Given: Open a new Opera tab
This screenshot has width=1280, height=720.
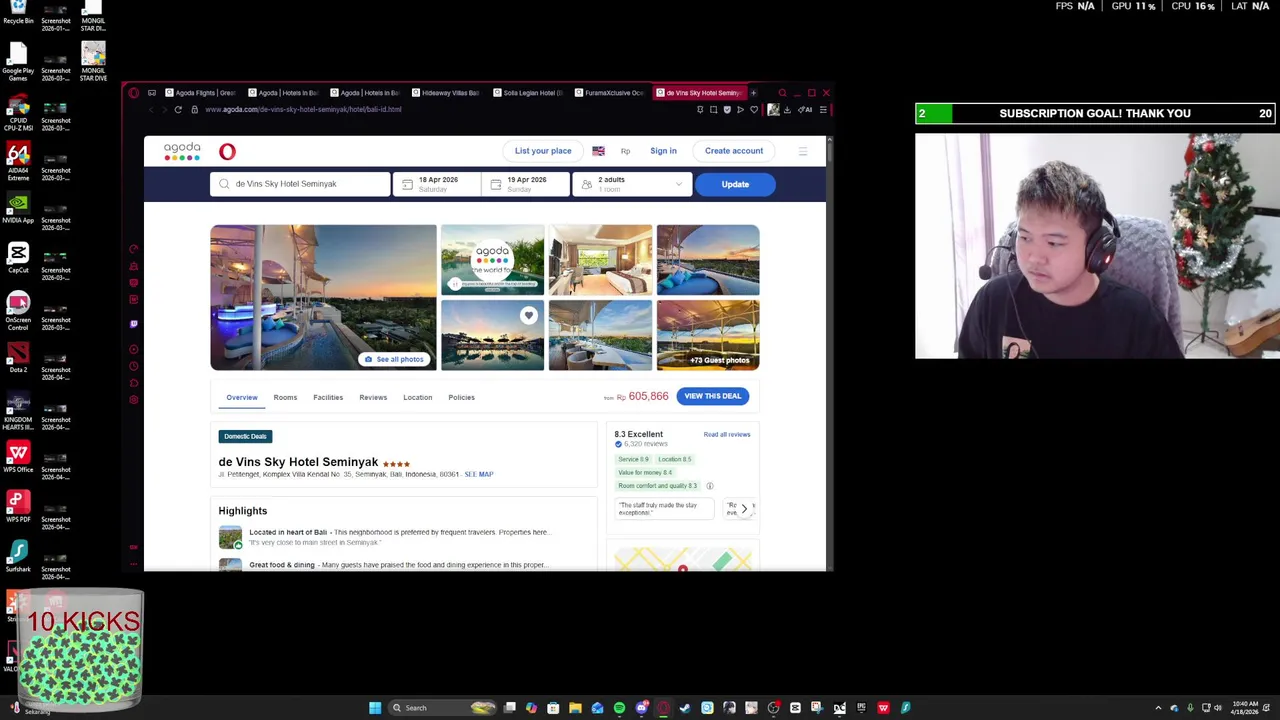Looking at the screenshot, I should point(754,93).
